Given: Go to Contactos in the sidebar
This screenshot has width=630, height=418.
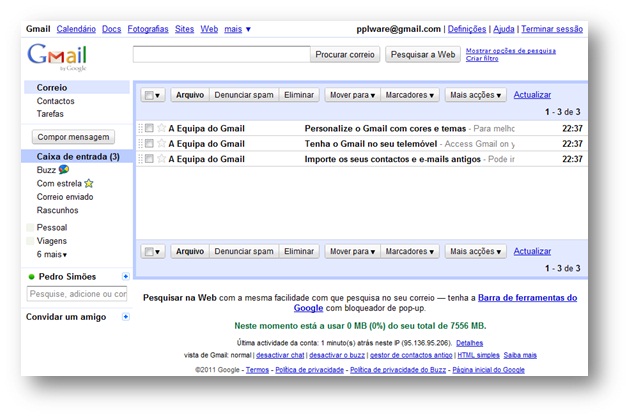Looking at the screenshot, I should point(55,101).
